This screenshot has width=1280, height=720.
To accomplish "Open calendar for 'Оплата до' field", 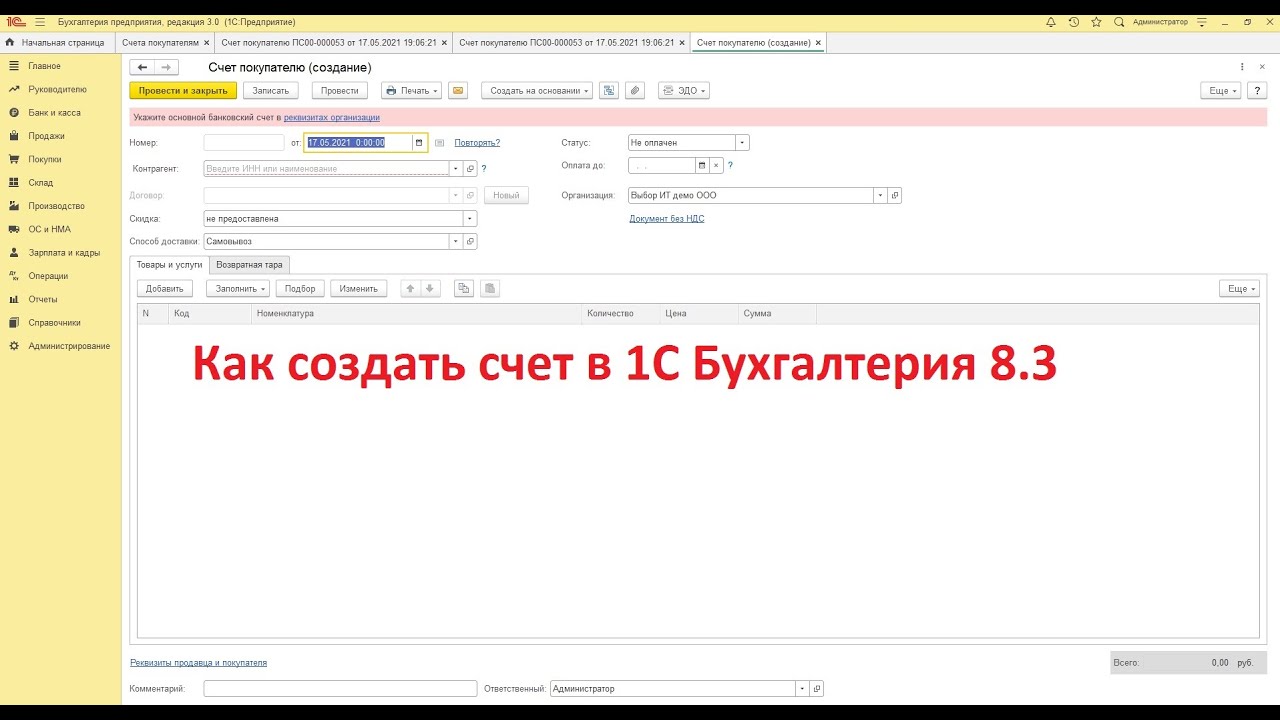I will (702, 166).
